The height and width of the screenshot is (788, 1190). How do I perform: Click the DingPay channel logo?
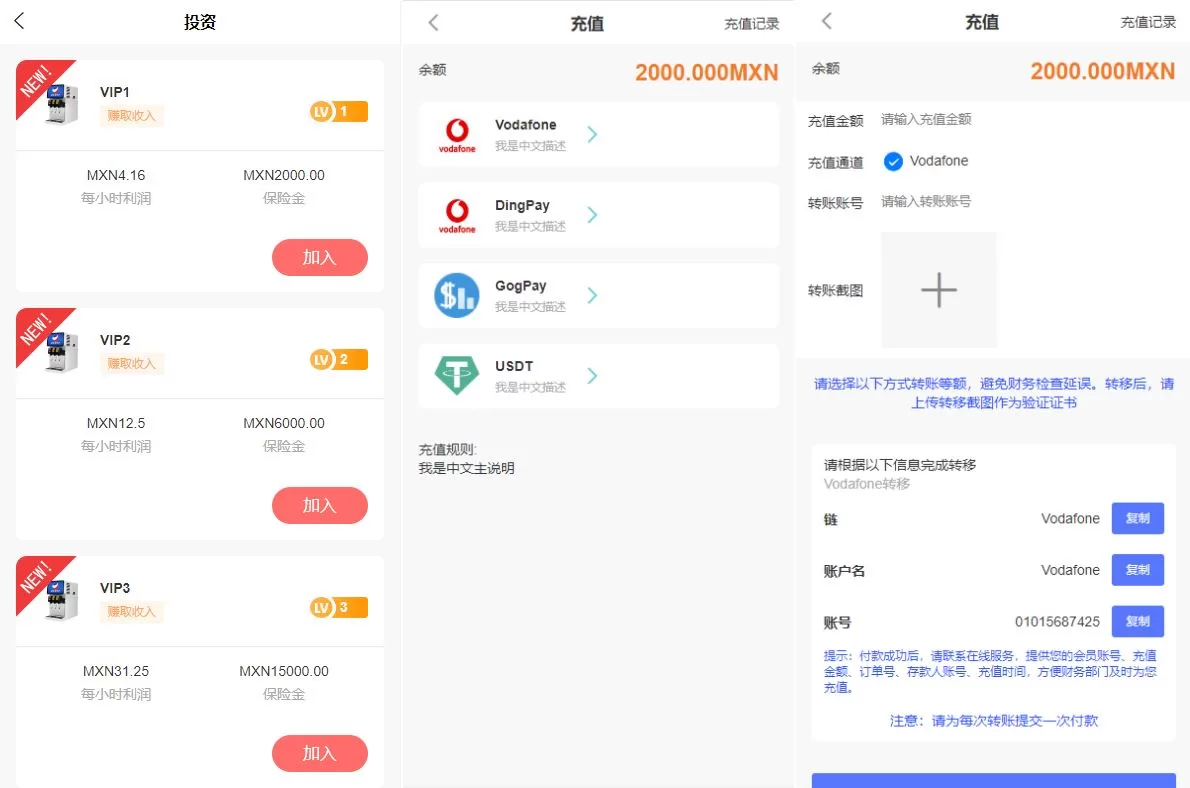[457, 216]
